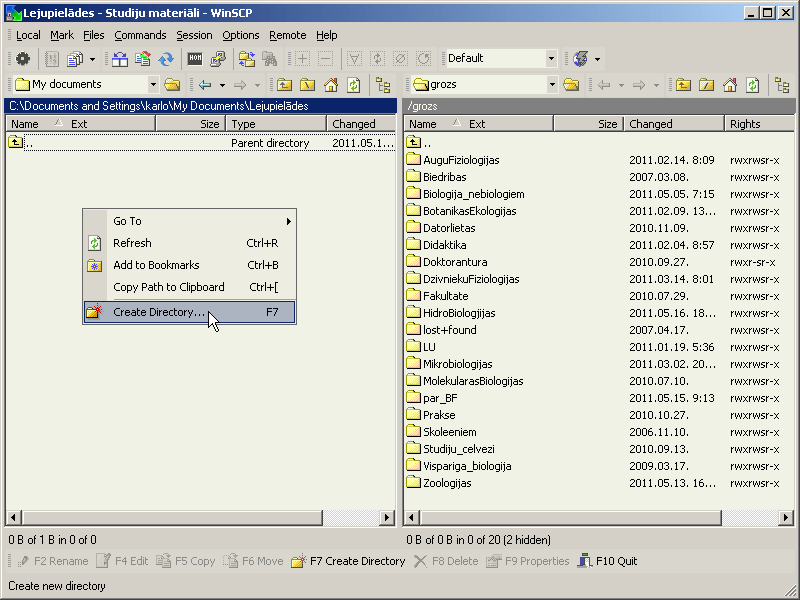Toggle the Synchronize Browsing folders icon
The width and height of the screenshot is (800, 600).
[247, 59]
